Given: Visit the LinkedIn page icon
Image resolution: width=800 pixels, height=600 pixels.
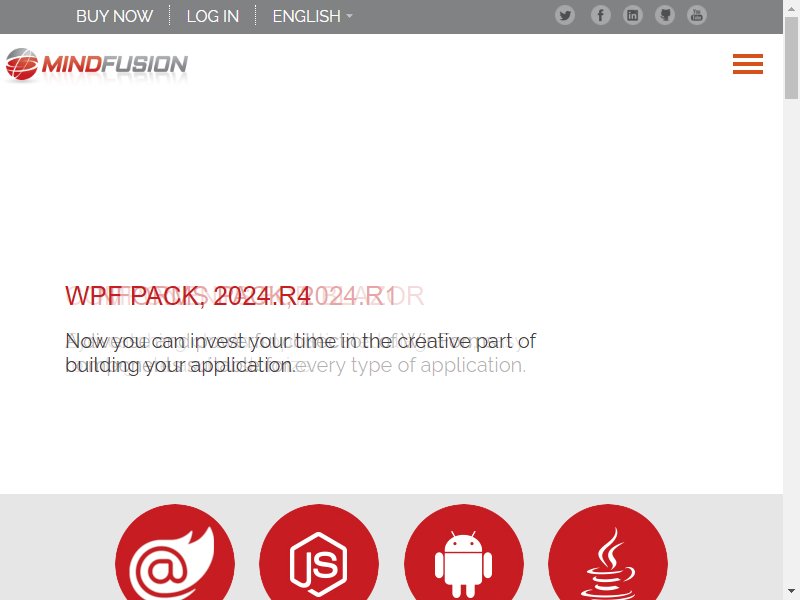Looking at the screenshot, I should click(633, 16).
